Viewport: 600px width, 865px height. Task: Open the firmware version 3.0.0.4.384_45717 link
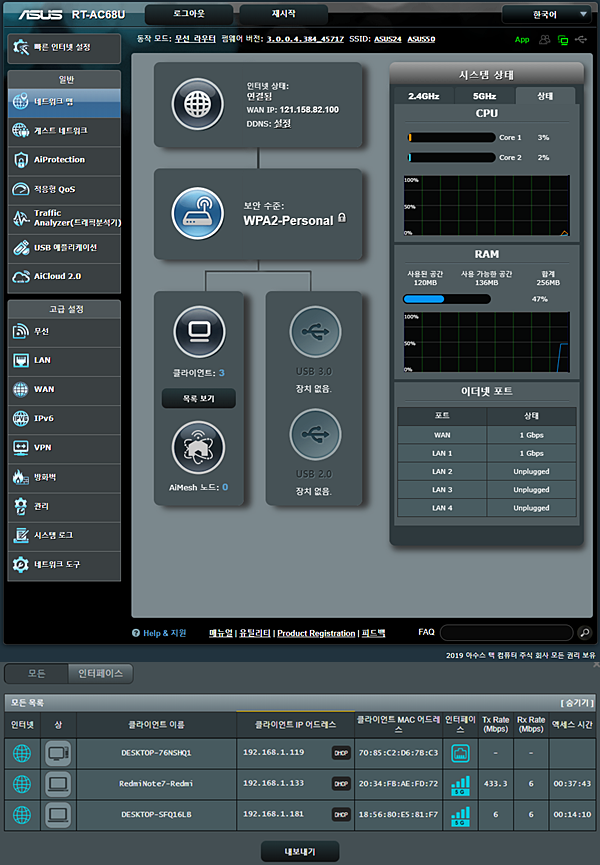pos(305,39)
